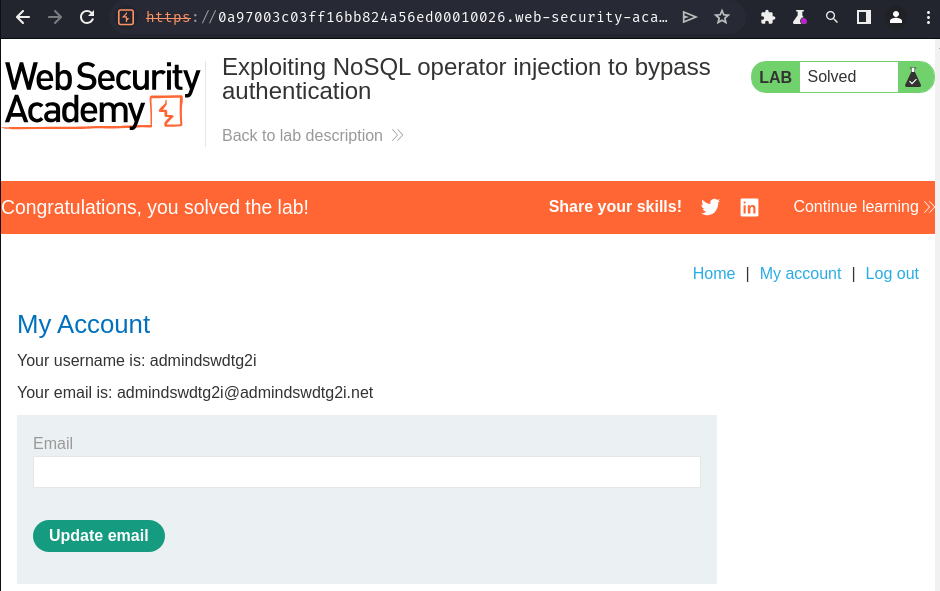Click the email line 'admindswdtg2i@admindswdtg2i.net'
The image size is (940, 591).
click(245, 393)
